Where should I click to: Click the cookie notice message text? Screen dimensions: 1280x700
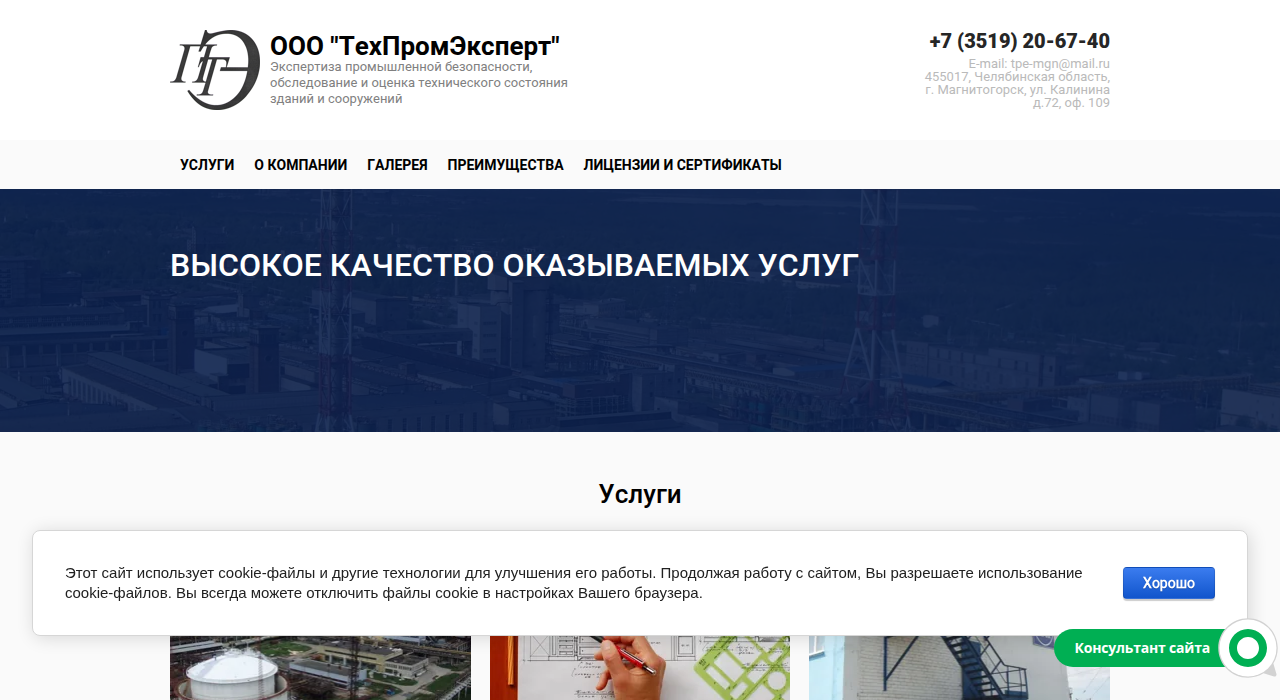[574, 583]
